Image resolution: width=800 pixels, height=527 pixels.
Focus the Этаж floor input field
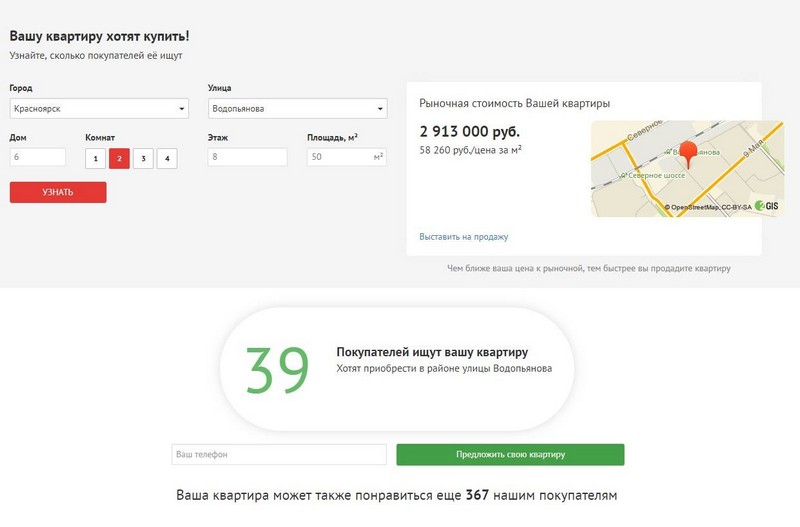click(247, 157)
